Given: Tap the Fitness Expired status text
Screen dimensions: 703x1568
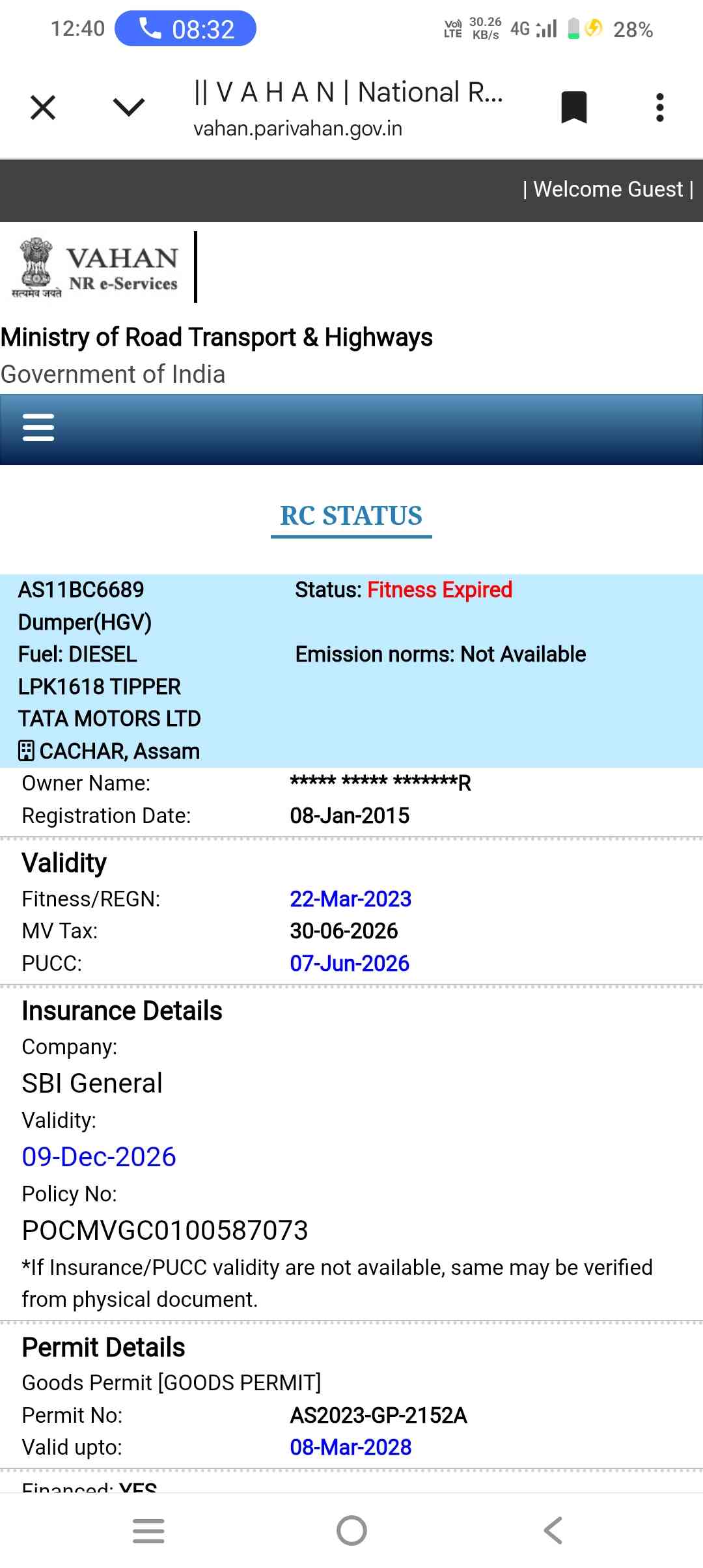Looking at the screenshot, I should [x=439, y=590].
